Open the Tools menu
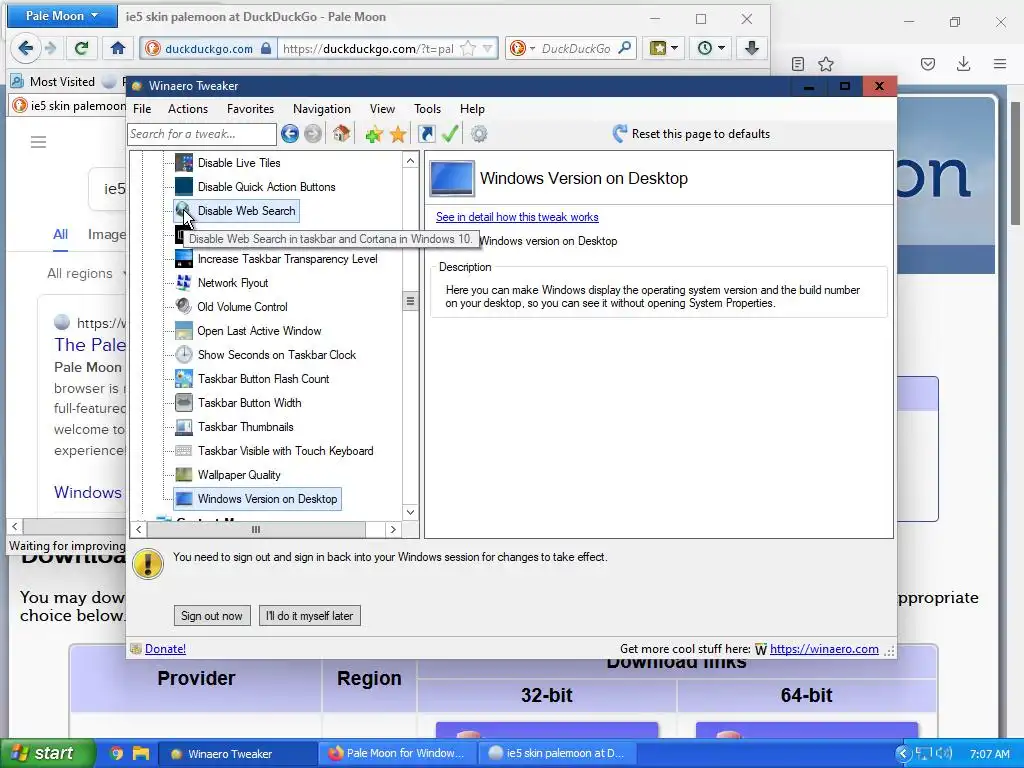The image size is (1024, 768). pos(427,109)
